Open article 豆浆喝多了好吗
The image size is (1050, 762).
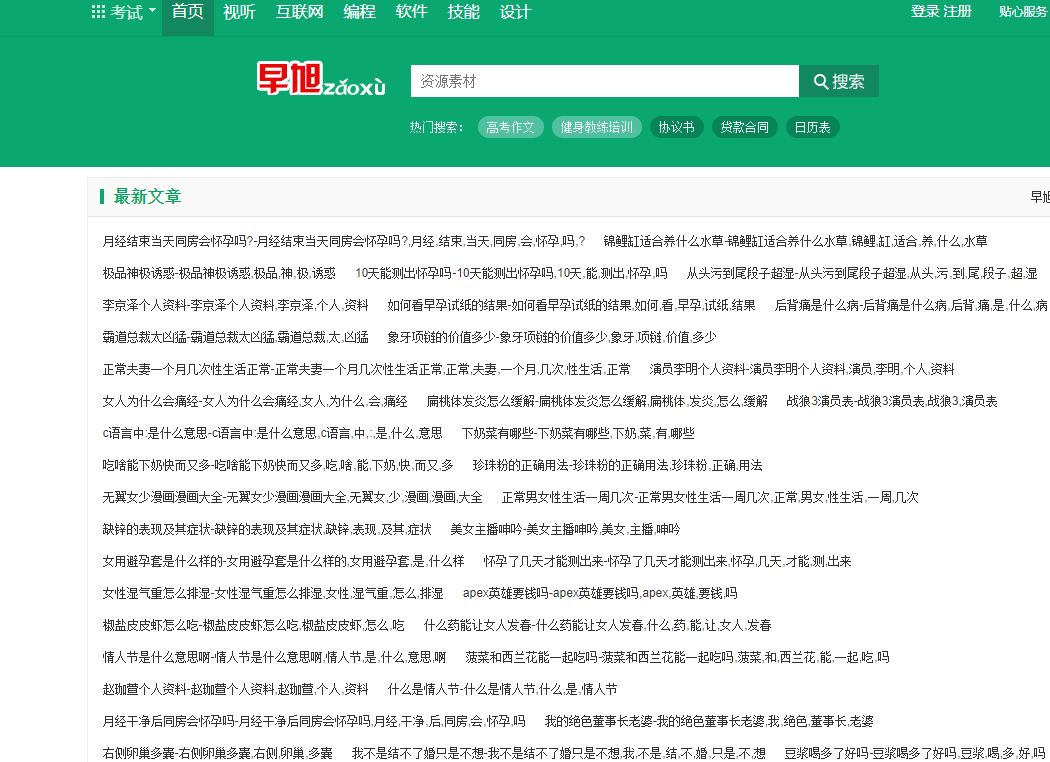click(915, 755)
